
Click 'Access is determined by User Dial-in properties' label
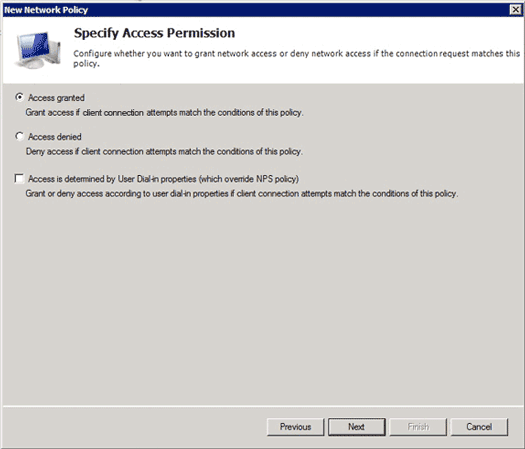(x=163, y=179)
